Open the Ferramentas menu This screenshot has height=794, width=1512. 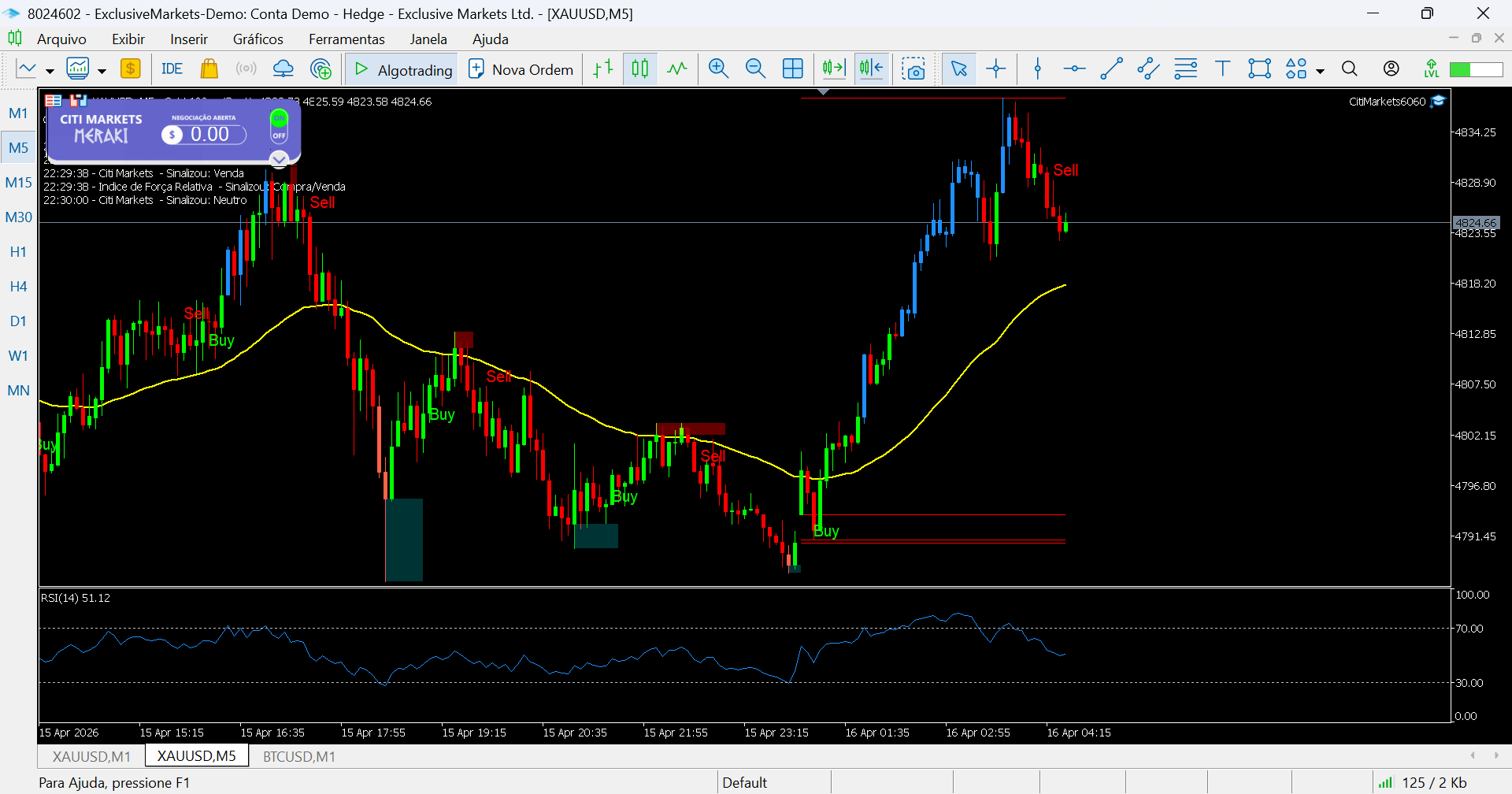346,39
